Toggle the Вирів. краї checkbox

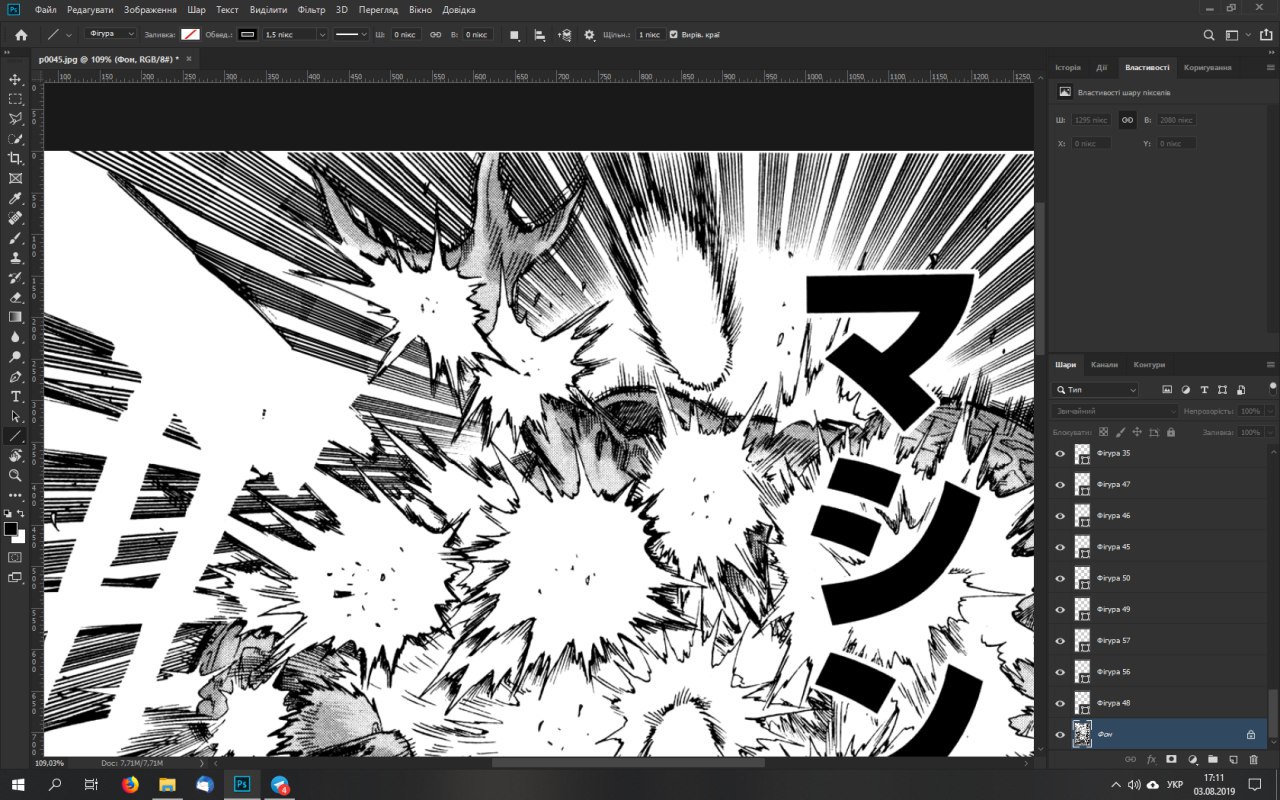(673, 35)
